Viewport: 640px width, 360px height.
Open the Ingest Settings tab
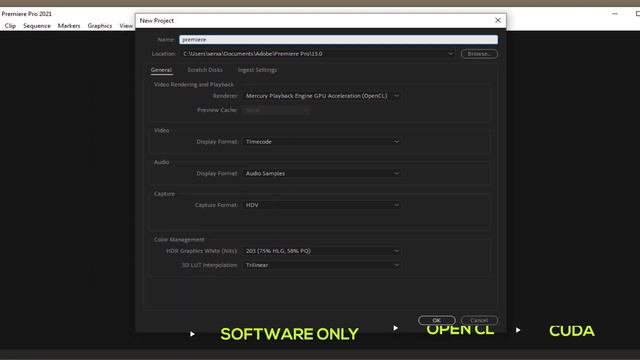click(257, 70)
